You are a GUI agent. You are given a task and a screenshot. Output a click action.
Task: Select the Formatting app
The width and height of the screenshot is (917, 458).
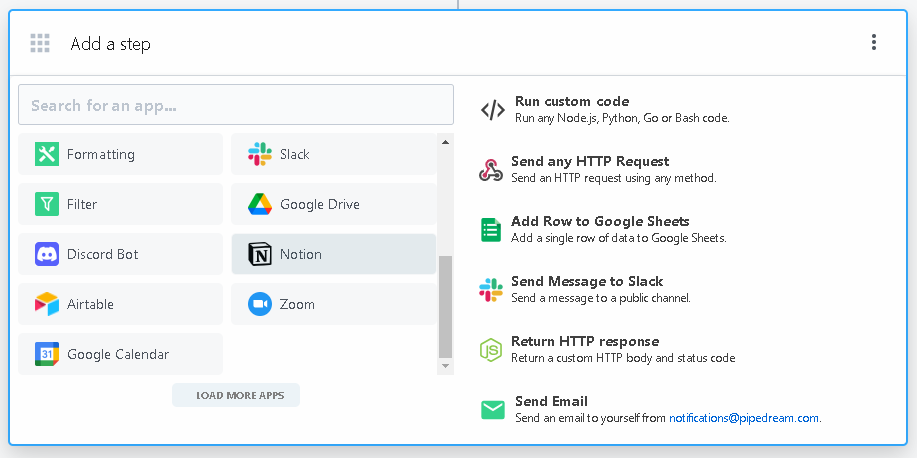click(x=120, y=154)
